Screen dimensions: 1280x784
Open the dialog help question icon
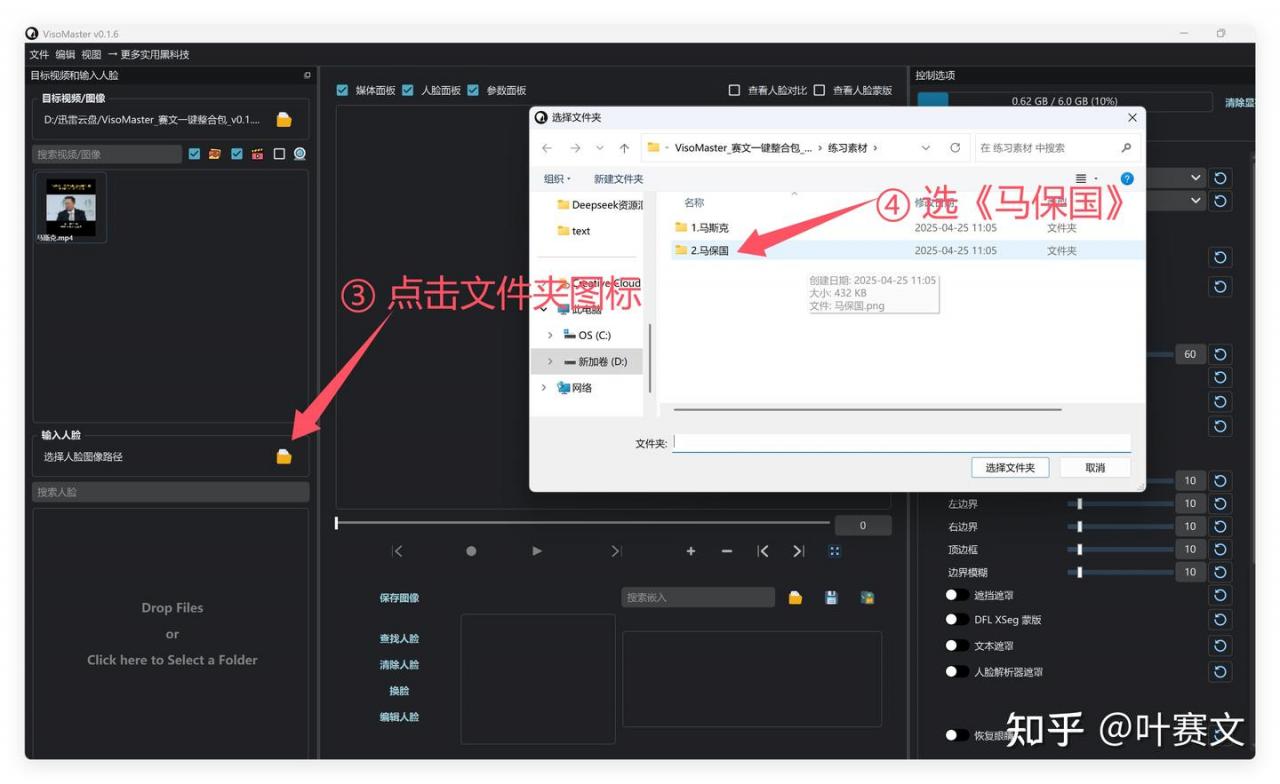pos(1127,179)
